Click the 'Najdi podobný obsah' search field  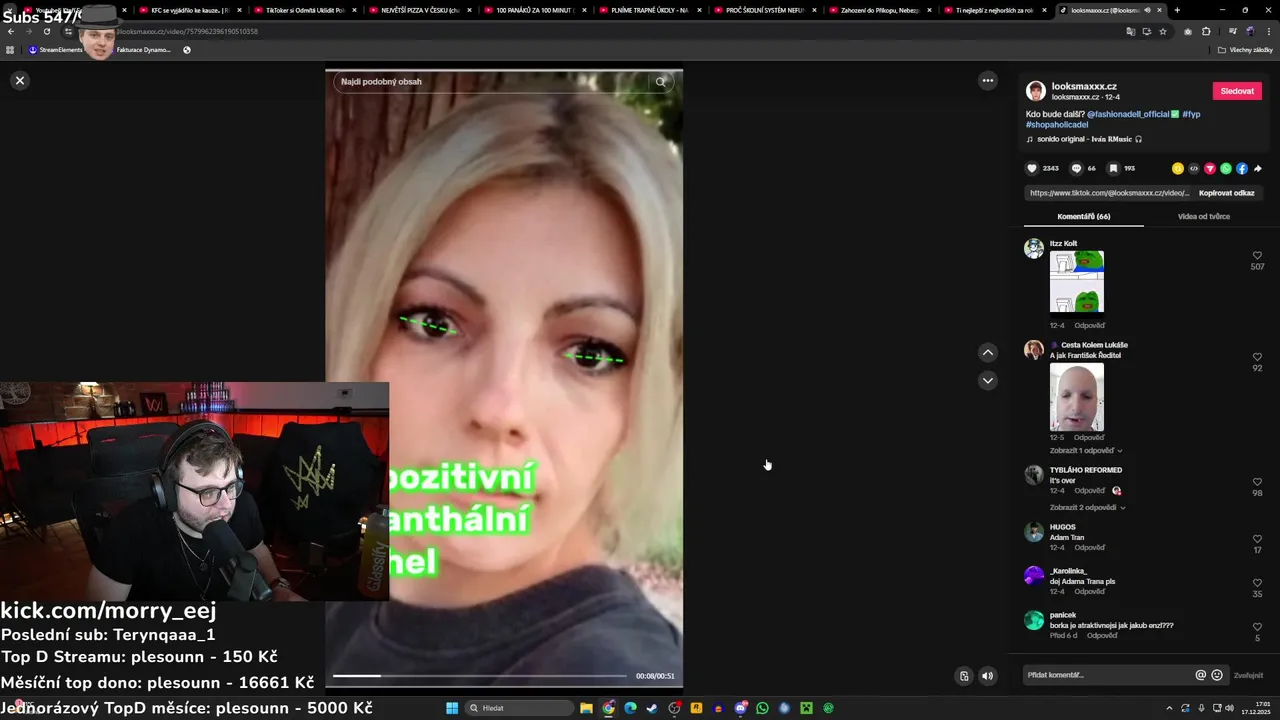point(490,82)
